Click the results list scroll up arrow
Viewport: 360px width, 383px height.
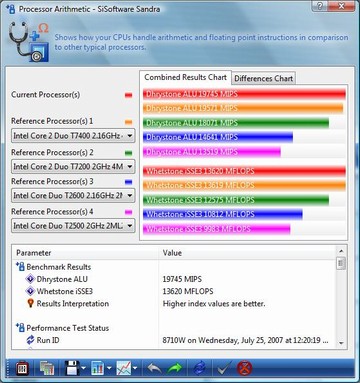click(341, 251)
